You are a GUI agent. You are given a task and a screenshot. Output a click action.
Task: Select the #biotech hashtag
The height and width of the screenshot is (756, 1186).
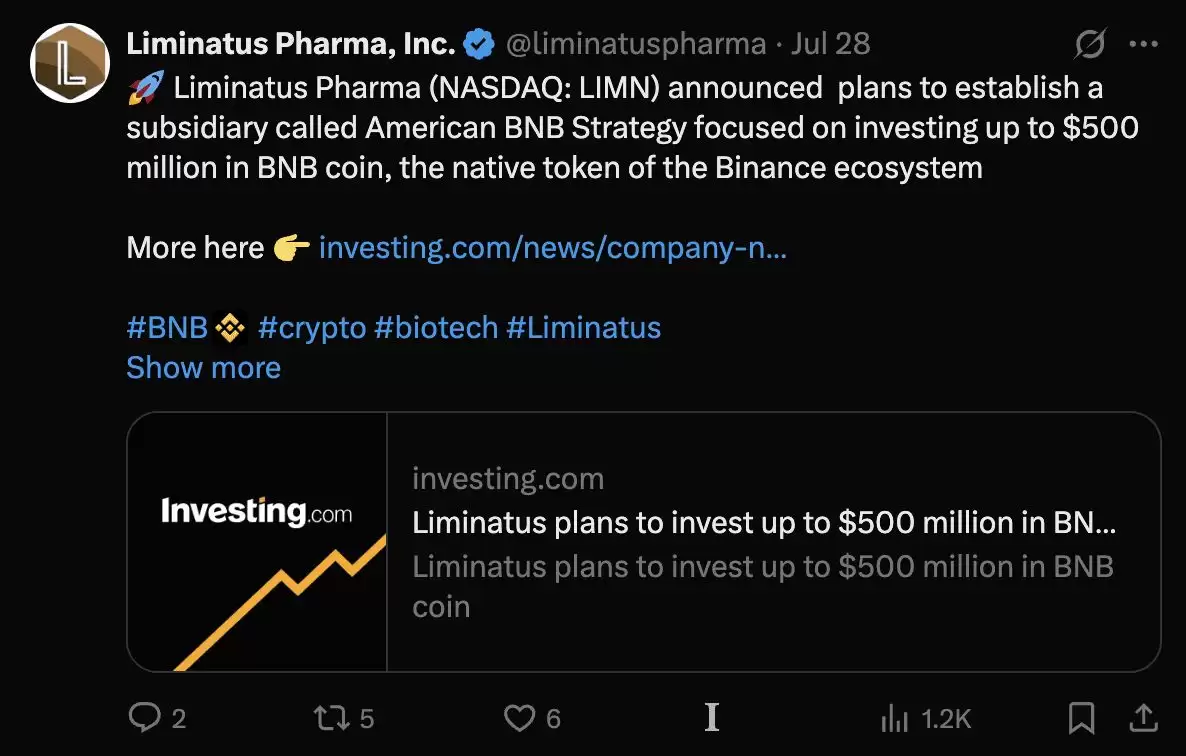click(x=436, y=328)
